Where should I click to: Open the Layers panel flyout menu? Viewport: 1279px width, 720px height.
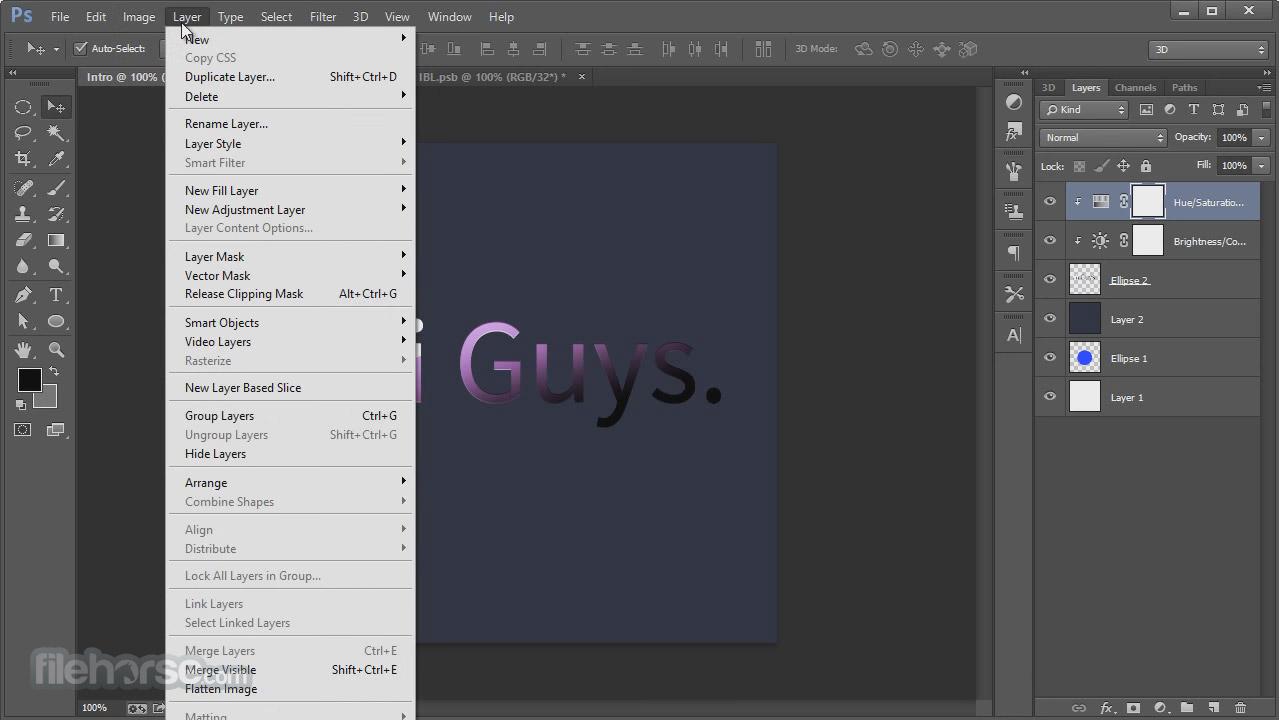(x=1264, y=88)
